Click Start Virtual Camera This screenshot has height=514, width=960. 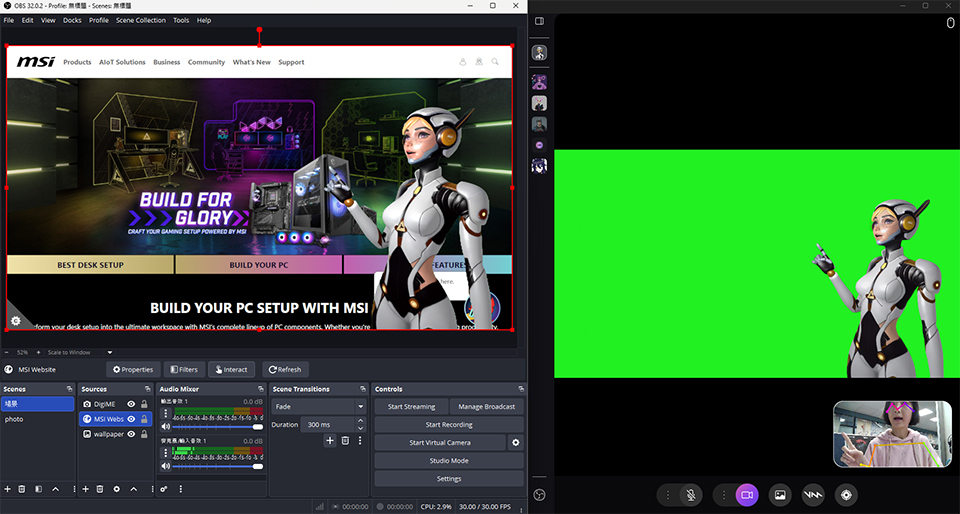point(440,442)
